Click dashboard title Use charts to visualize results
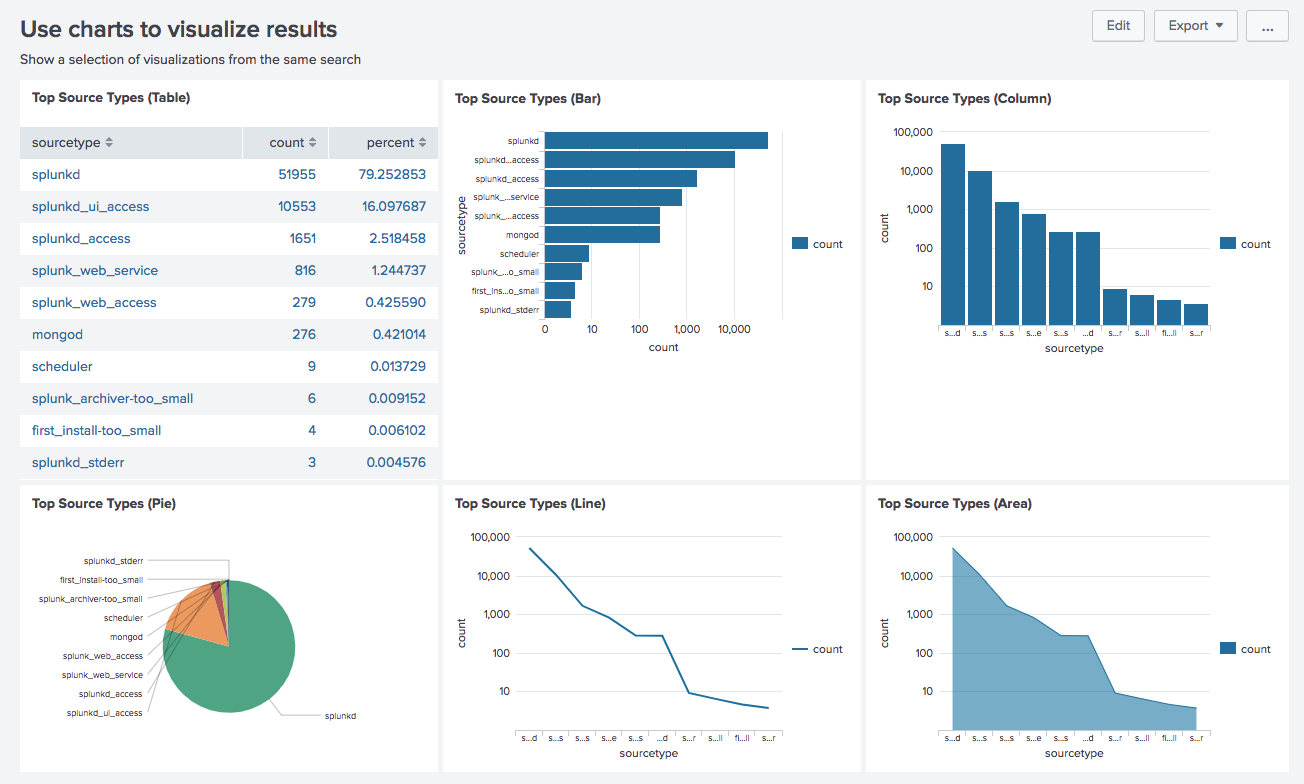Viewport: 1304px width, 784px height. [178, 30]
